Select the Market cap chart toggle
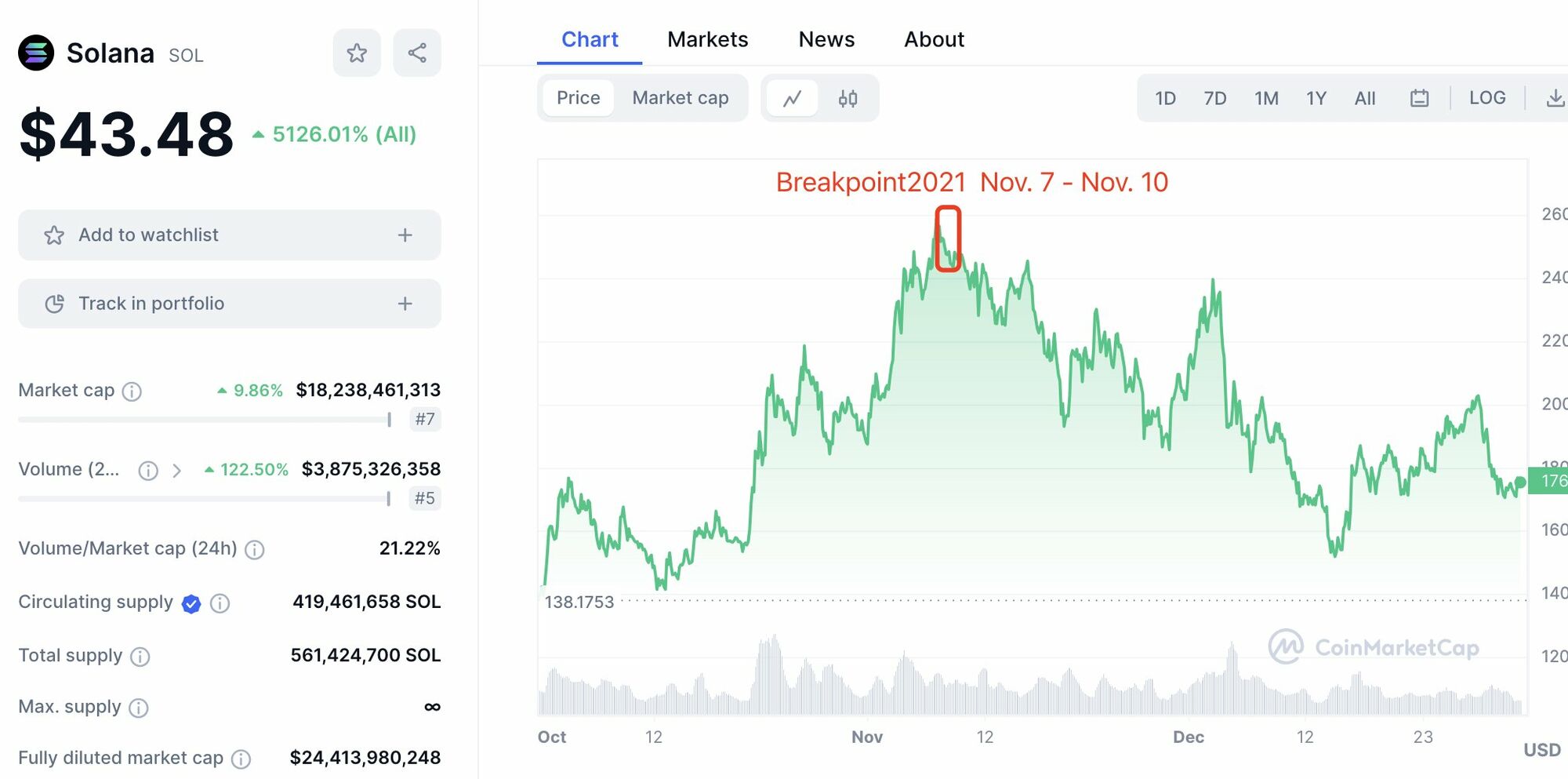Screen dimensions: 1568x779 pyautogui.click(x=680, y=98)
